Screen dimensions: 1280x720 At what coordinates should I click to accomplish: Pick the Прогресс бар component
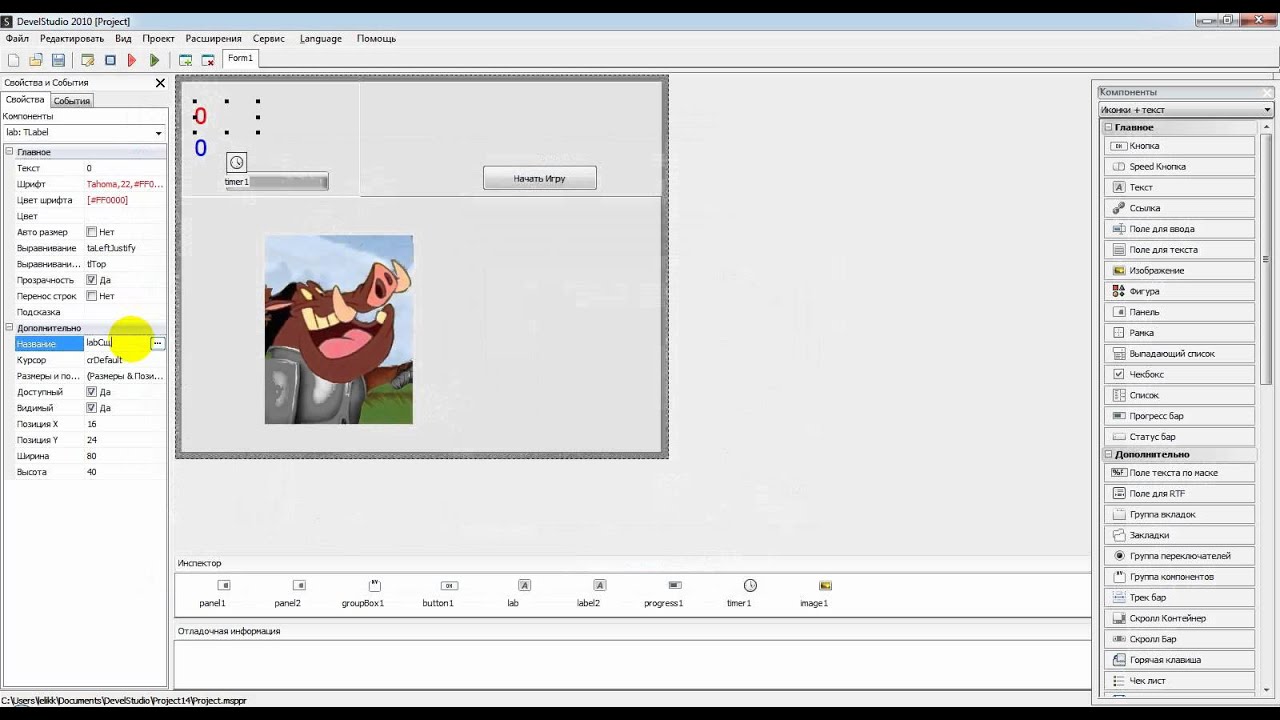pos(1180,416)
